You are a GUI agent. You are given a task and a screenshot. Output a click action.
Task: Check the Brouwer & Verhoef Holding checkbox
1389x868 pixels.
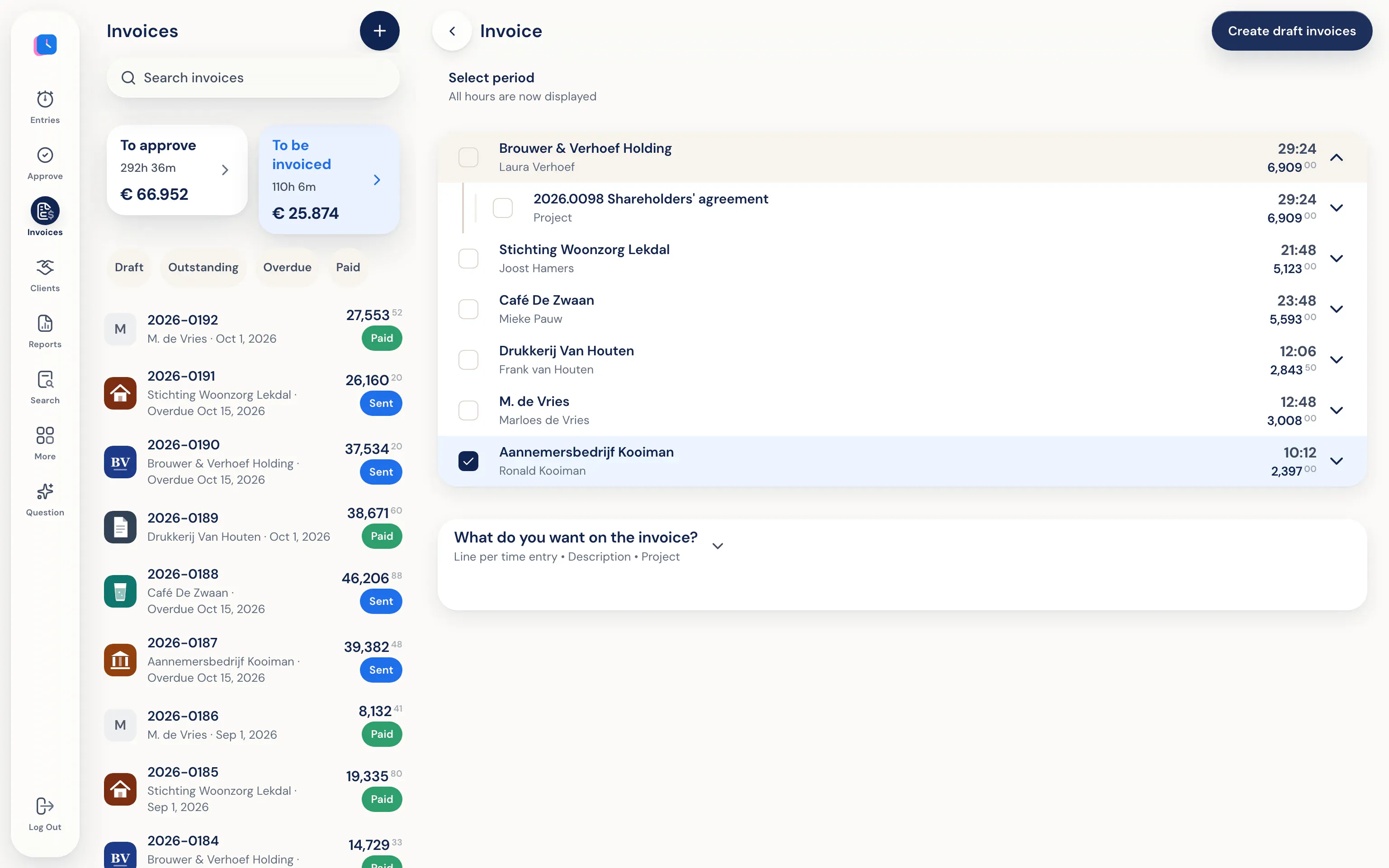[x=468, y=157]
